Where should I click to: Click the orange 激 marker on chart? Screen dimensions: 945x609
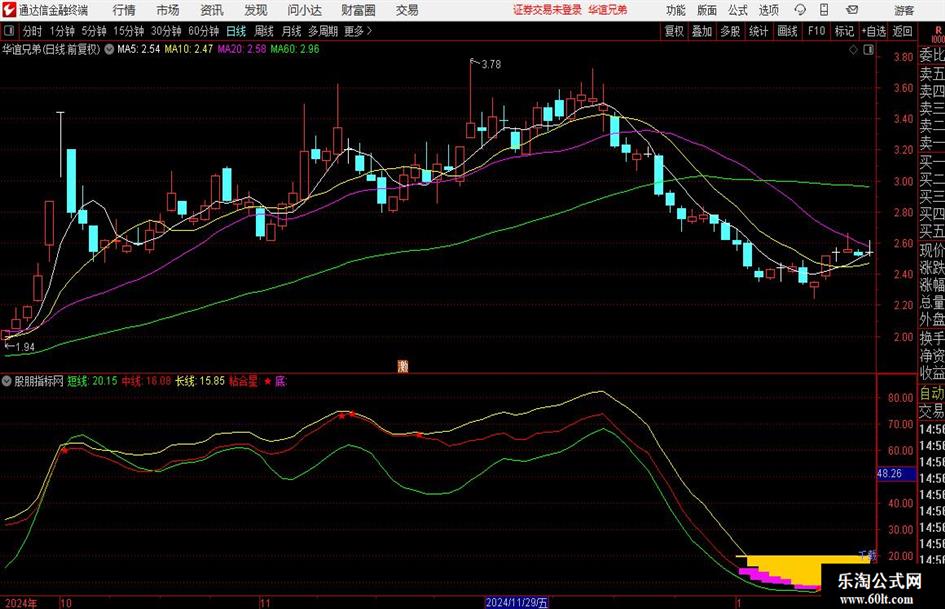(403, 365)
